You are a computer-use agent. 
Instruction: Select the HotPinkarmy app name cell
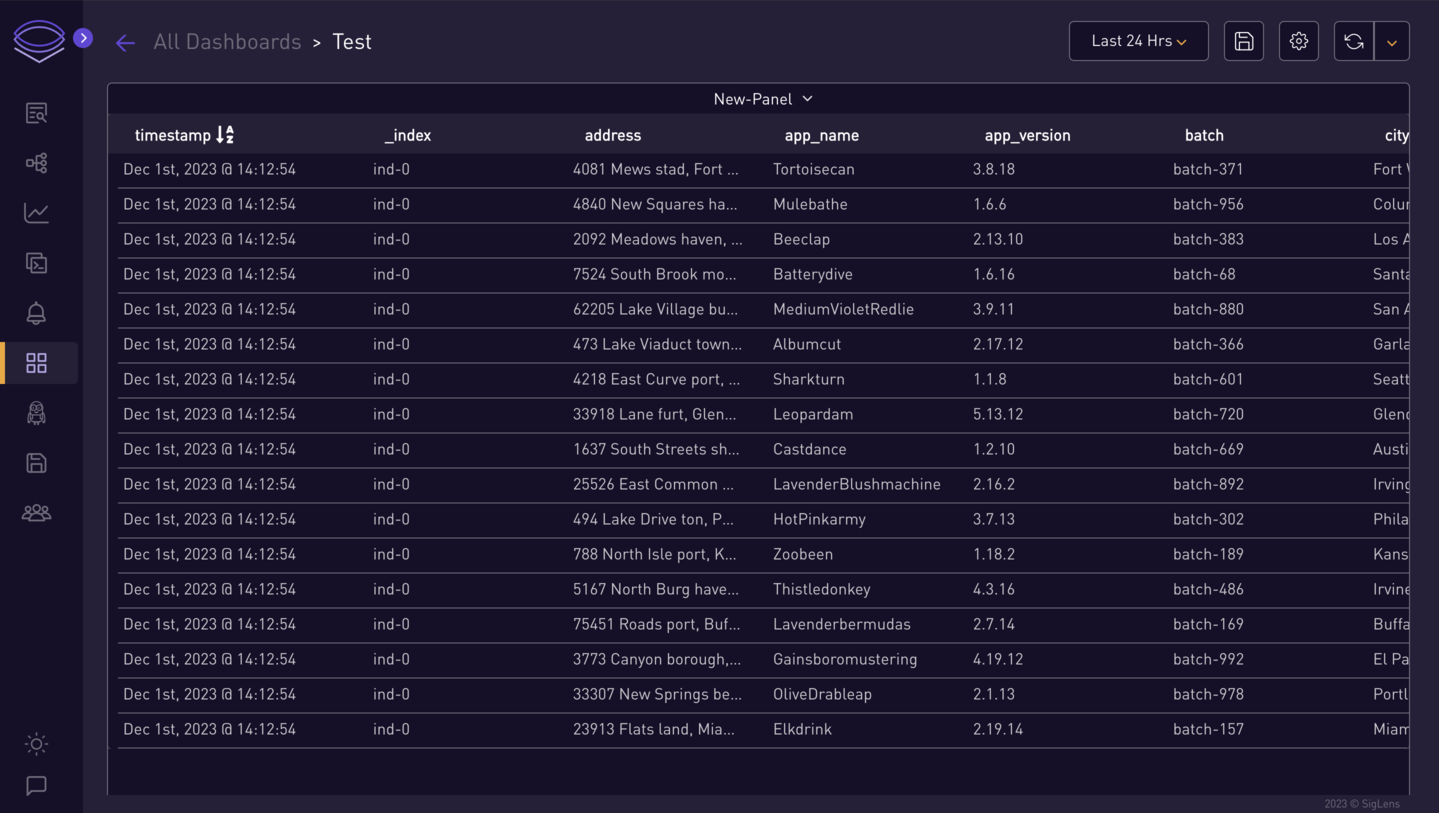pos(819,519)
